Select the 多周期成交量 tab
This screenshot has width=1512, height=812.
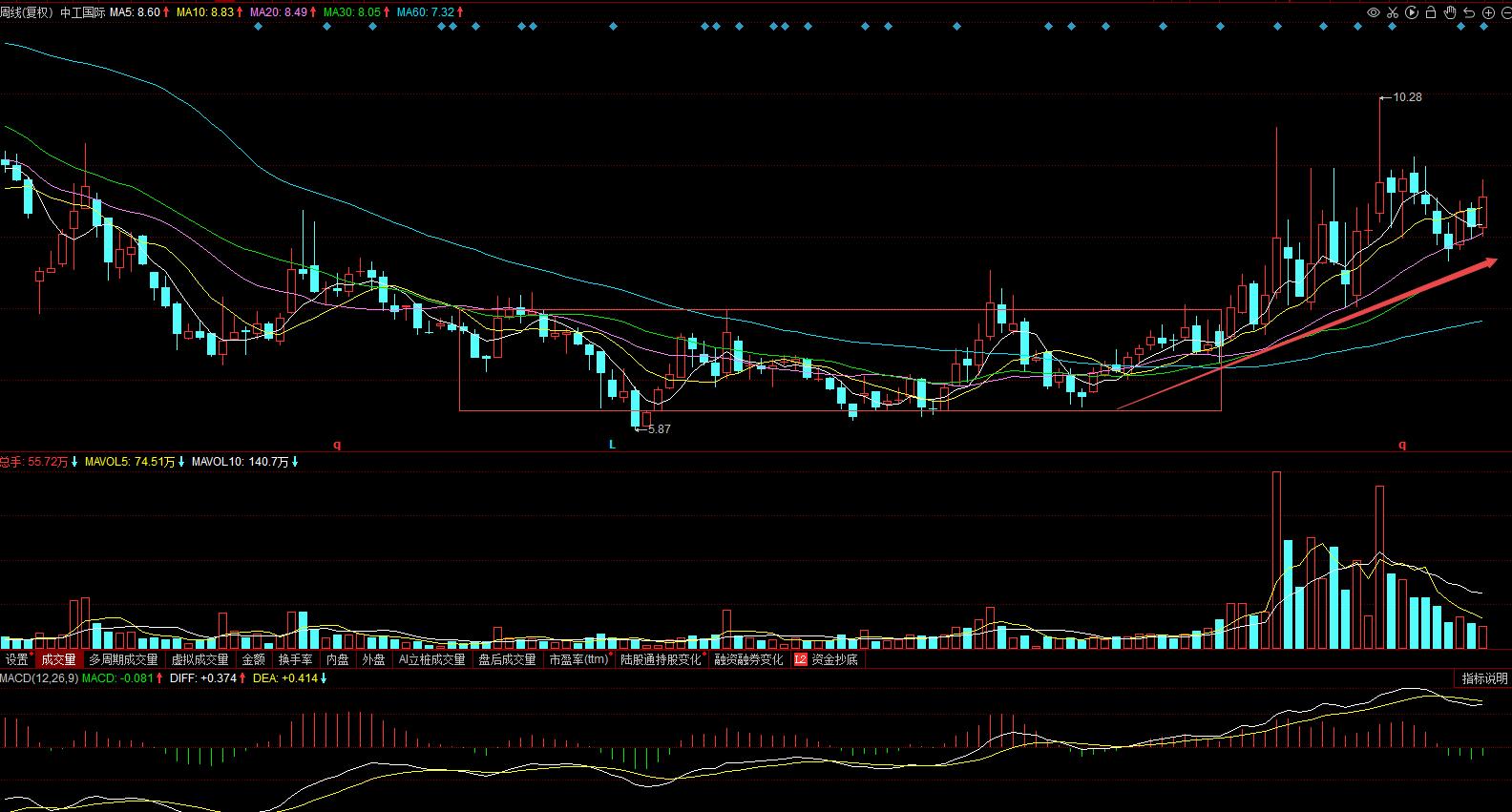click(x=123, y=659)
